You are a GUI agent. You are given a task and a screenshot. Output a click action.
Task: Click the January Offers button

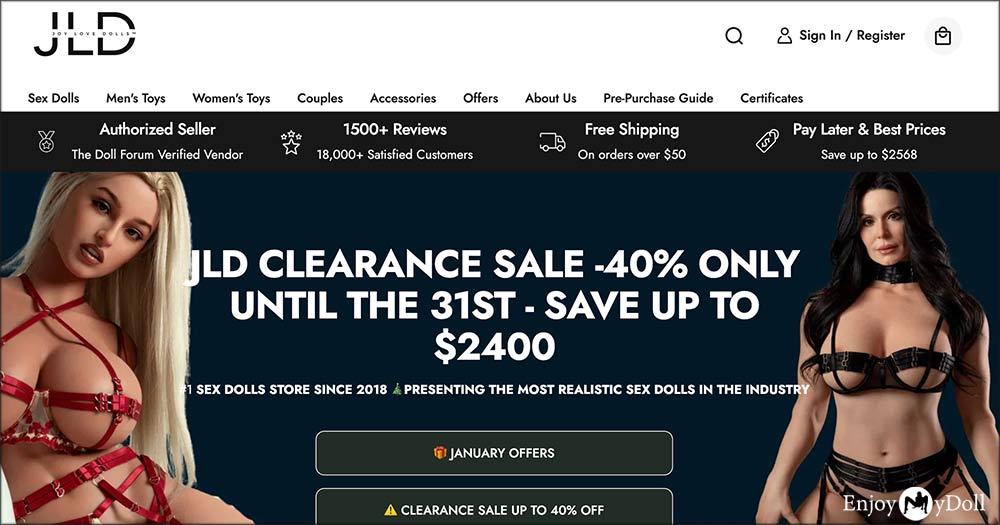pos(494,453)
